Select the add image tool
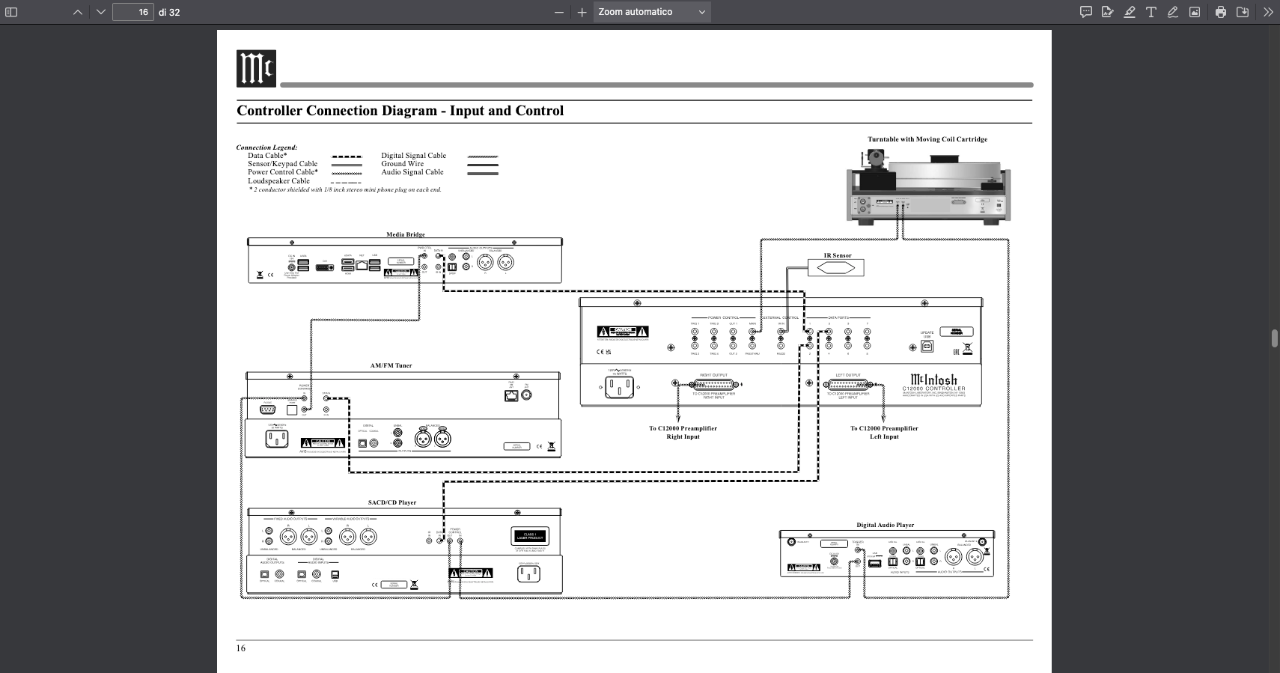Screen dimensions: 1280x673 coord(1194,12)
